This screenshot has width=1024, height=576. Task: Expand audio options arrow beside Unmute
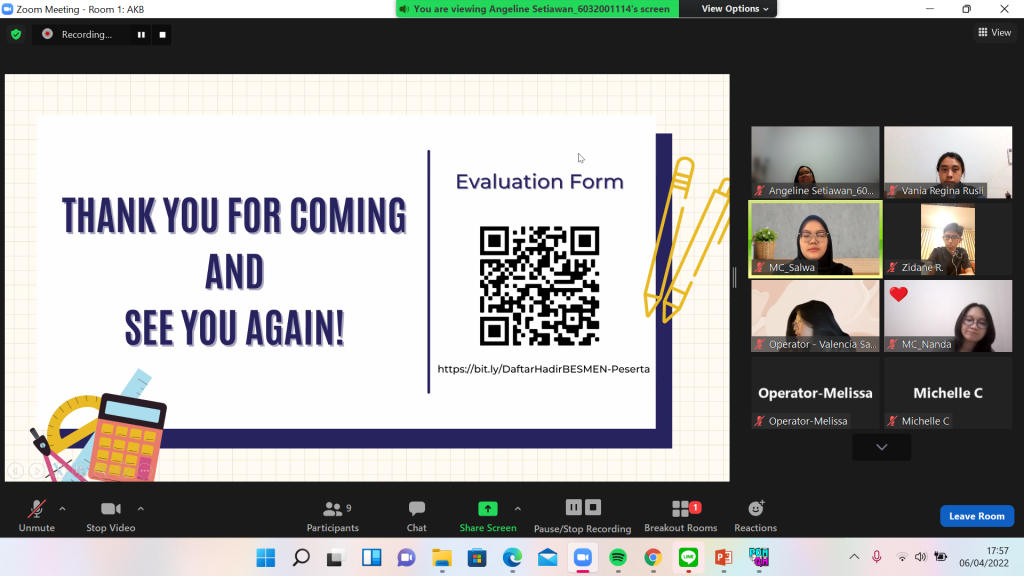[x=62, y=508]
